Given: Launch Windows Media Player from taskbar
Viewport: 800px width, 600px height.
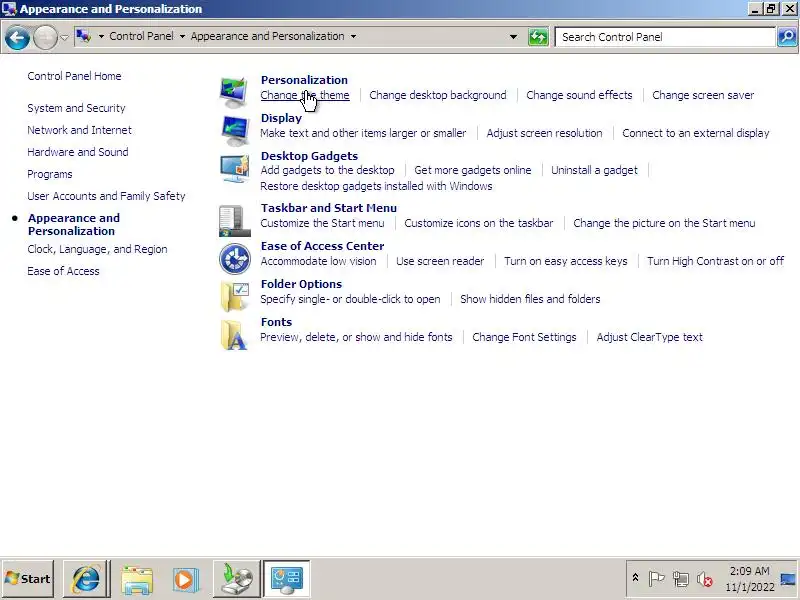Looking at the screenshot, I should tap(184, 579).
